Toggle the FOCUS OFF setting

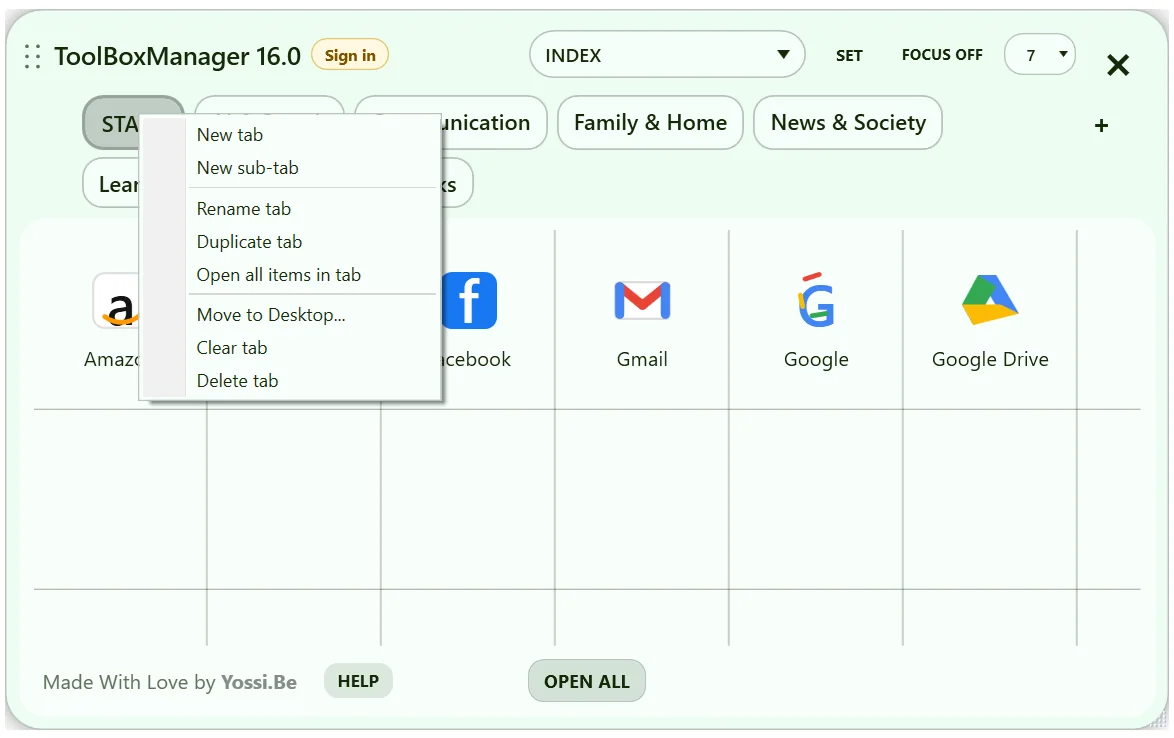[942, 55]
